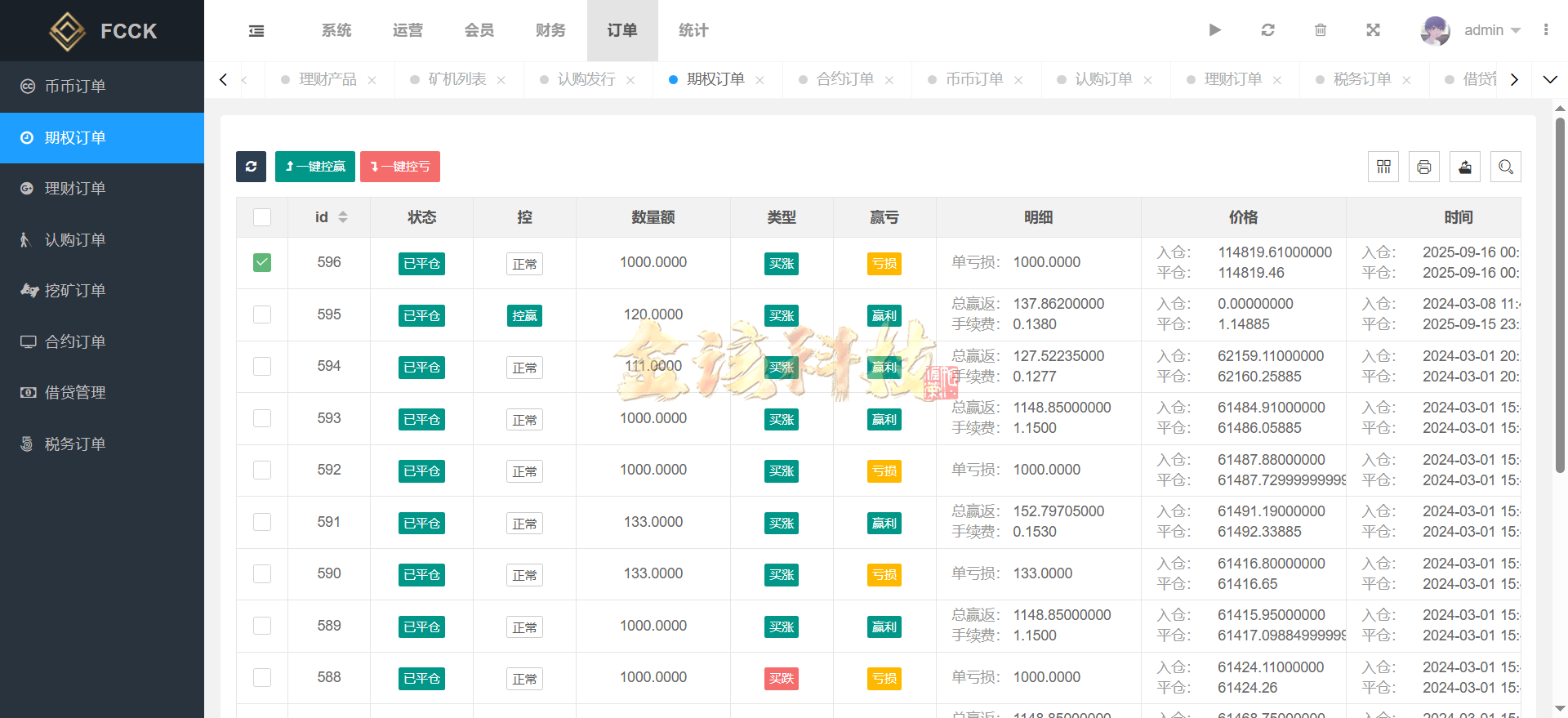Click the admin avatar image

1435,30
